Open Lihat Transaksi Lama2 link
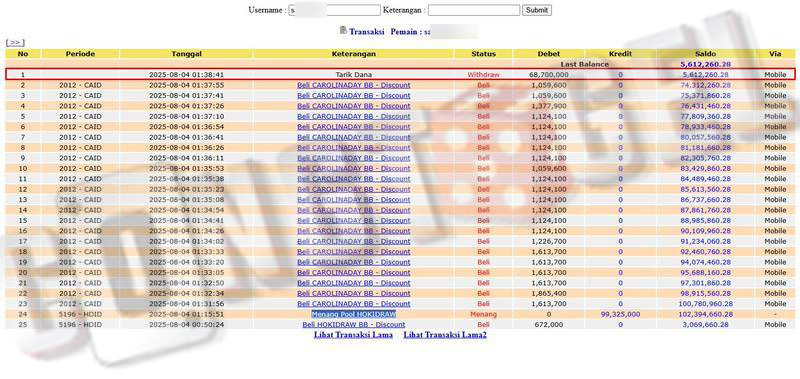The height and width of the screenshot is (379, 800). 445,335
